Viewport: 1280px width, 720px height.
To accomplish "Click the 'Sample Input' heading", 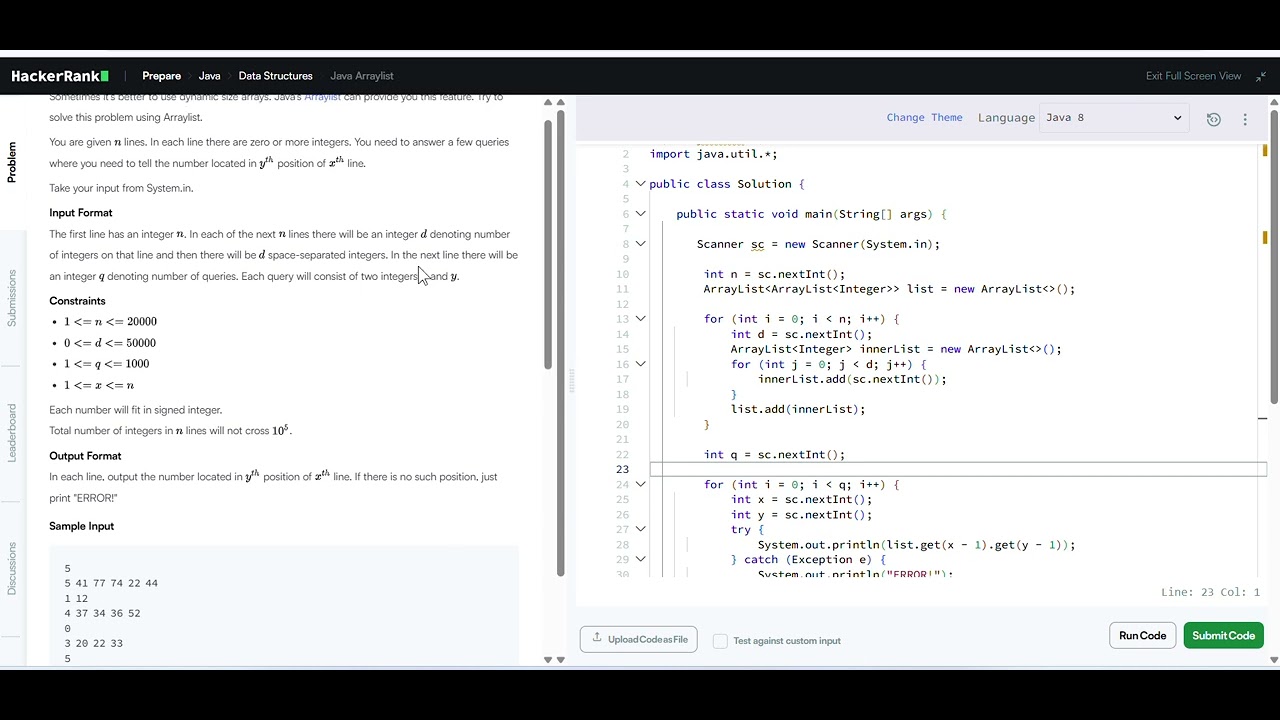I will [82, 526].
